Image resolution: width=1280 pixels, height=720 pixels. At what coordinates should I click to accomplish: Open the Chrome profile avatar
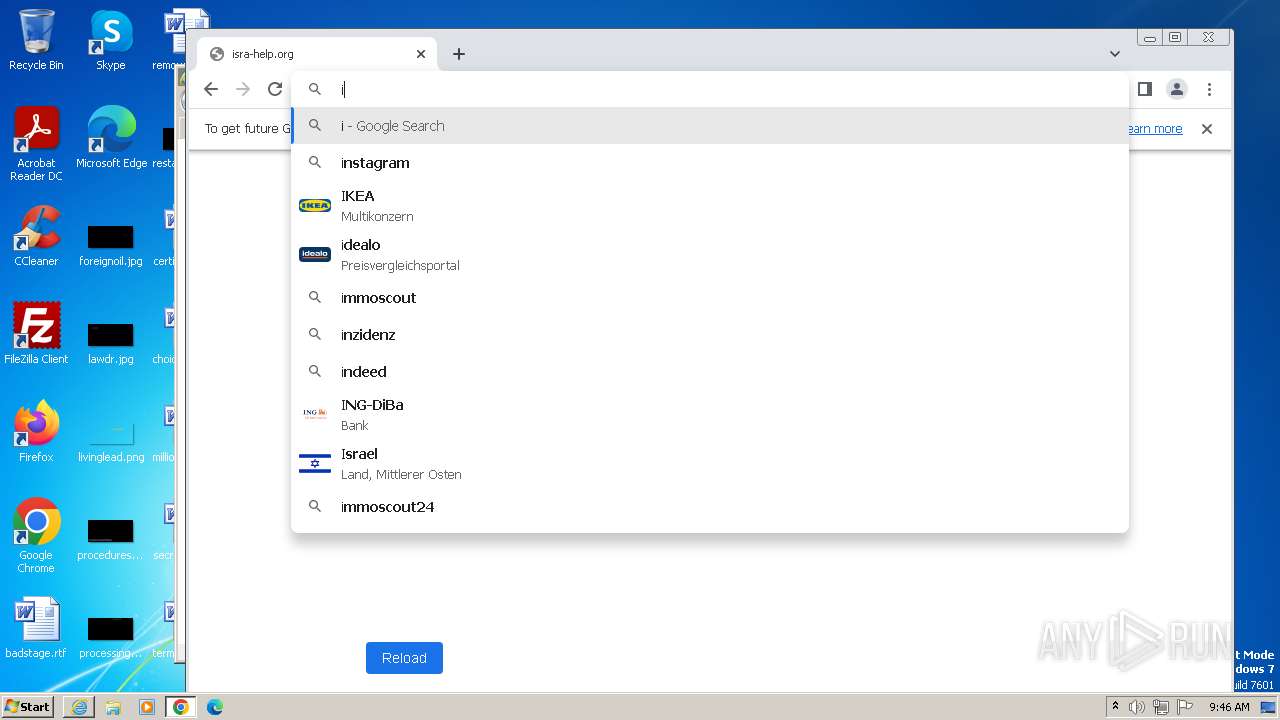pyautogui.click(x=1177, y=89)
